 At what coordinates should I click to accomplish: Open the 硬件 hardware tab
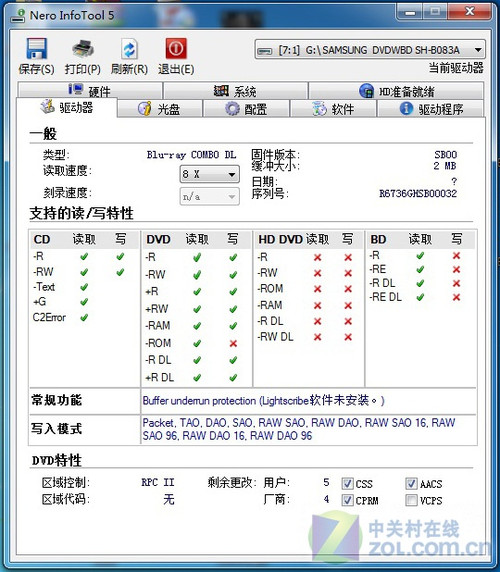90,90
